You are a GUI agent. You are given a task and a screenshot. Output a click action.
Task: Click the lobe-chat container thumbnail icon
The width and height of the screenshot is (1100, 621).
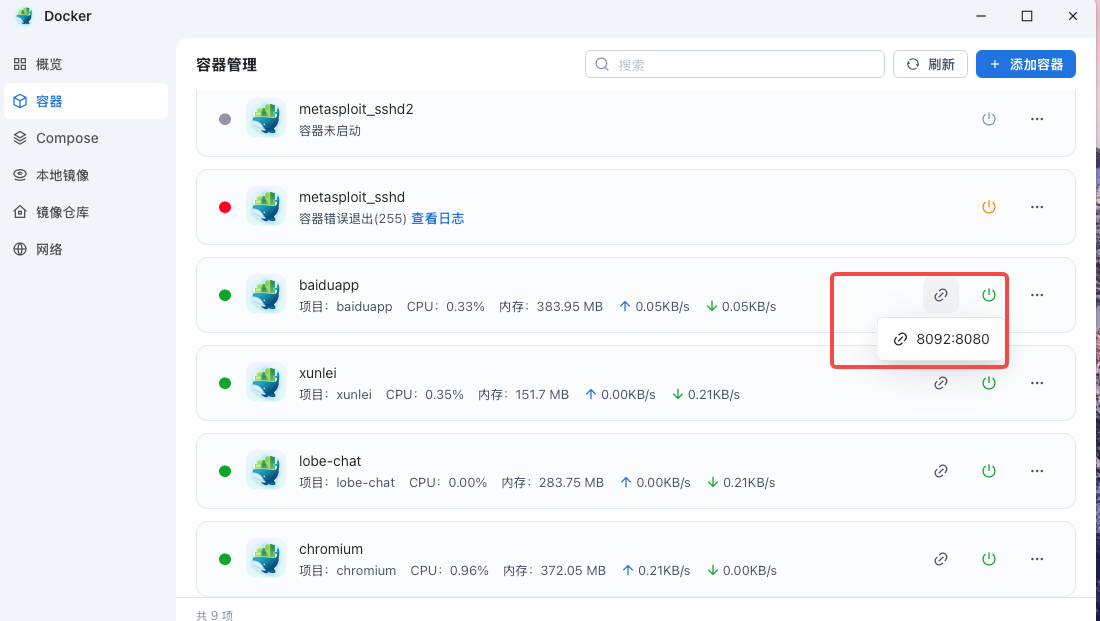point(266,470)
